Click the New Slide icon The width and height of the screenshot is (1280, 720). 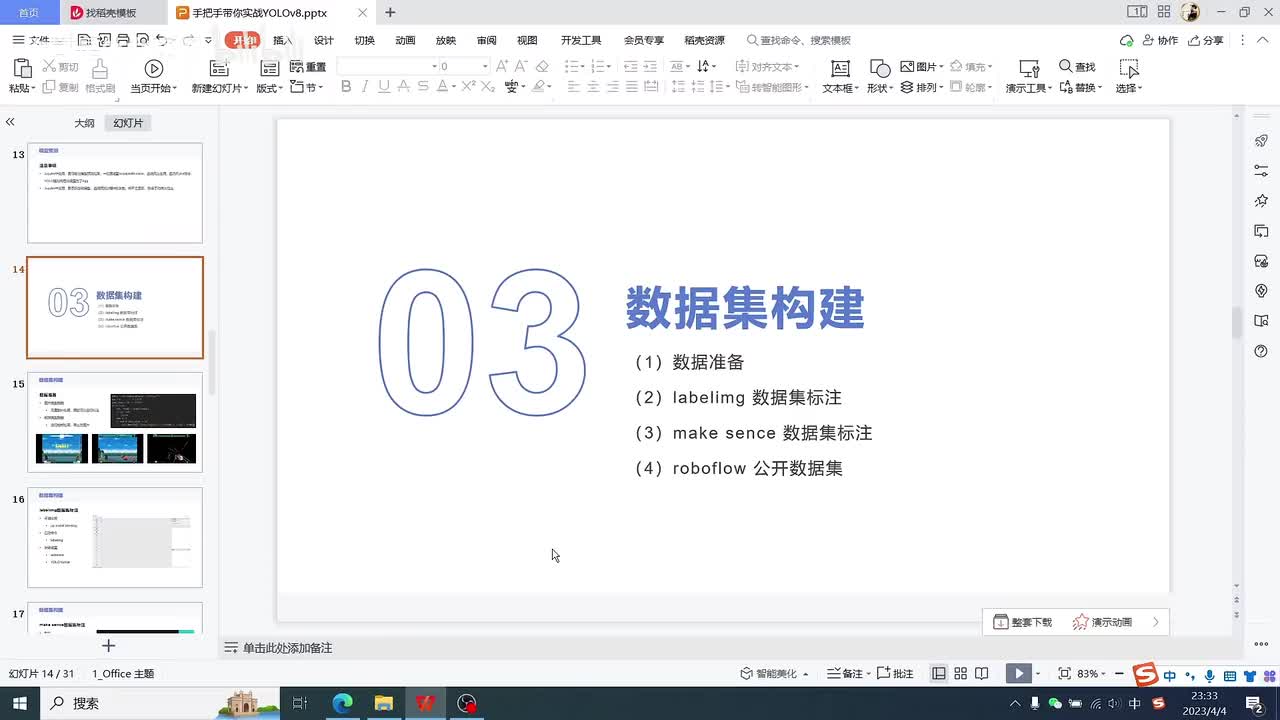pos(219,68)
